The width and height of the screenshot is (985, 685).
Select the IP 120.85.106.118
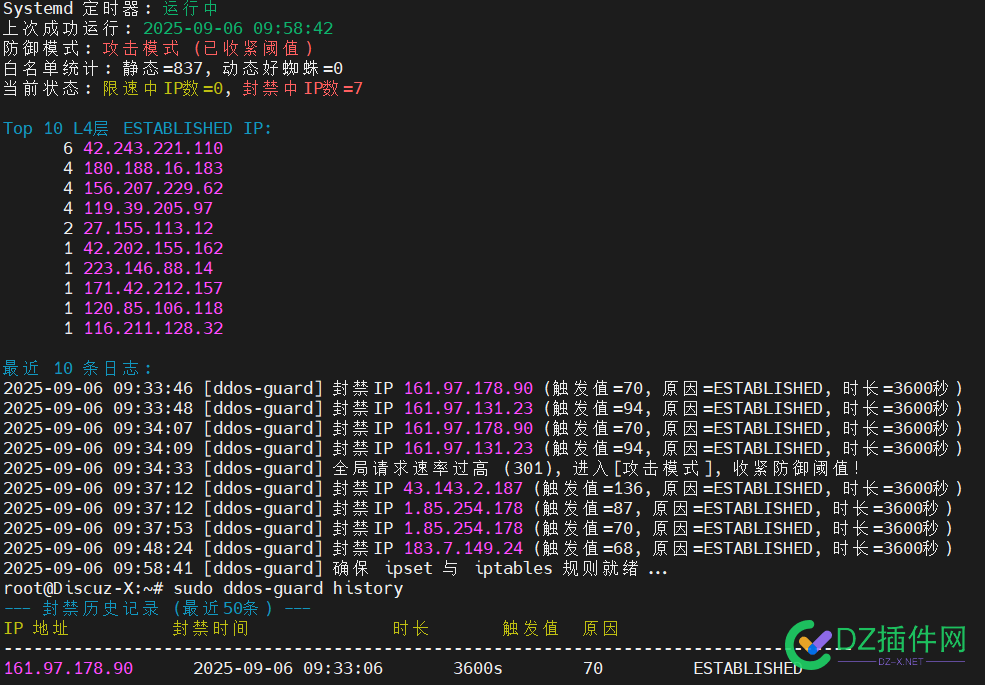click(x=153, y=309)
